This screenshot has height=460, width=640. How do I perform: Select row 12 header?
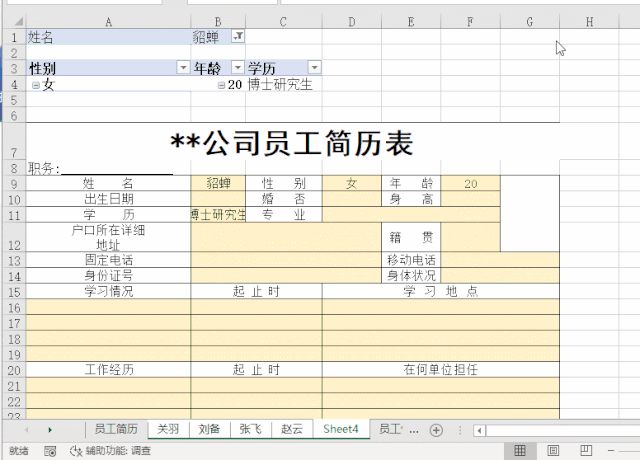tap(14, 237)
